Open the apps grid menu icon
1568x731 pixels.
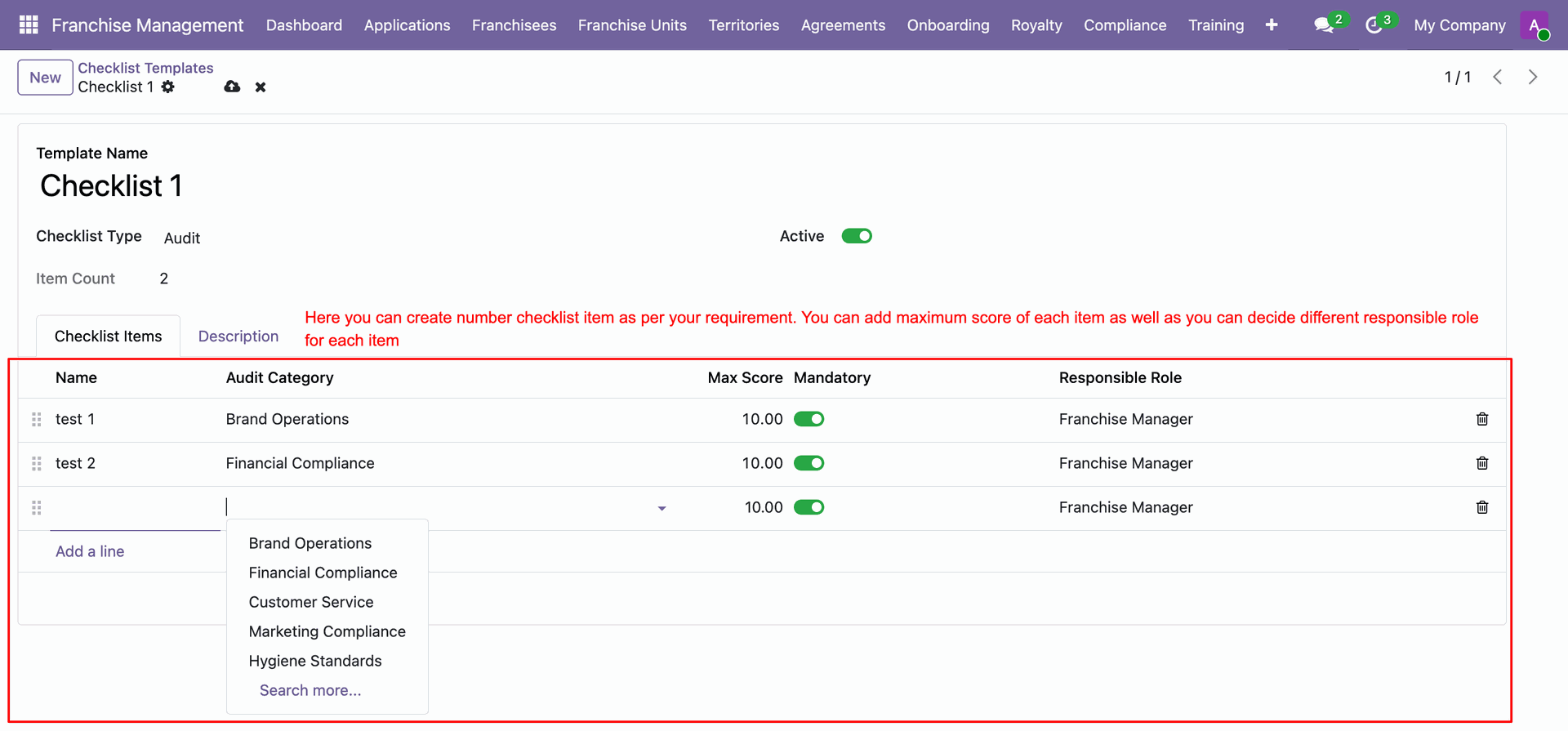(x=29, y=25)
